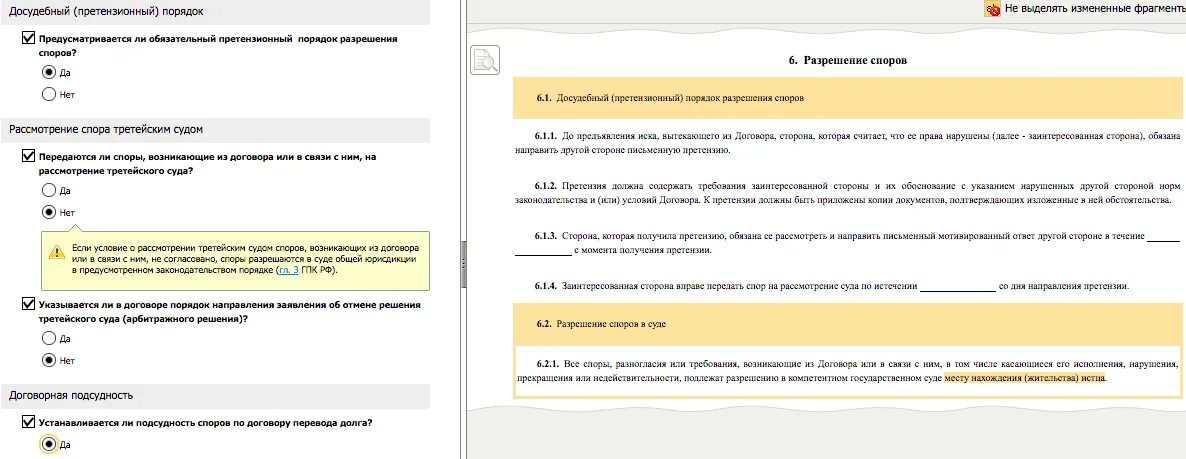Viewport: 1186px width, 459px height.
Task: Select 'Да' for mandatory pretension procedure
Action: click(49, 73)
